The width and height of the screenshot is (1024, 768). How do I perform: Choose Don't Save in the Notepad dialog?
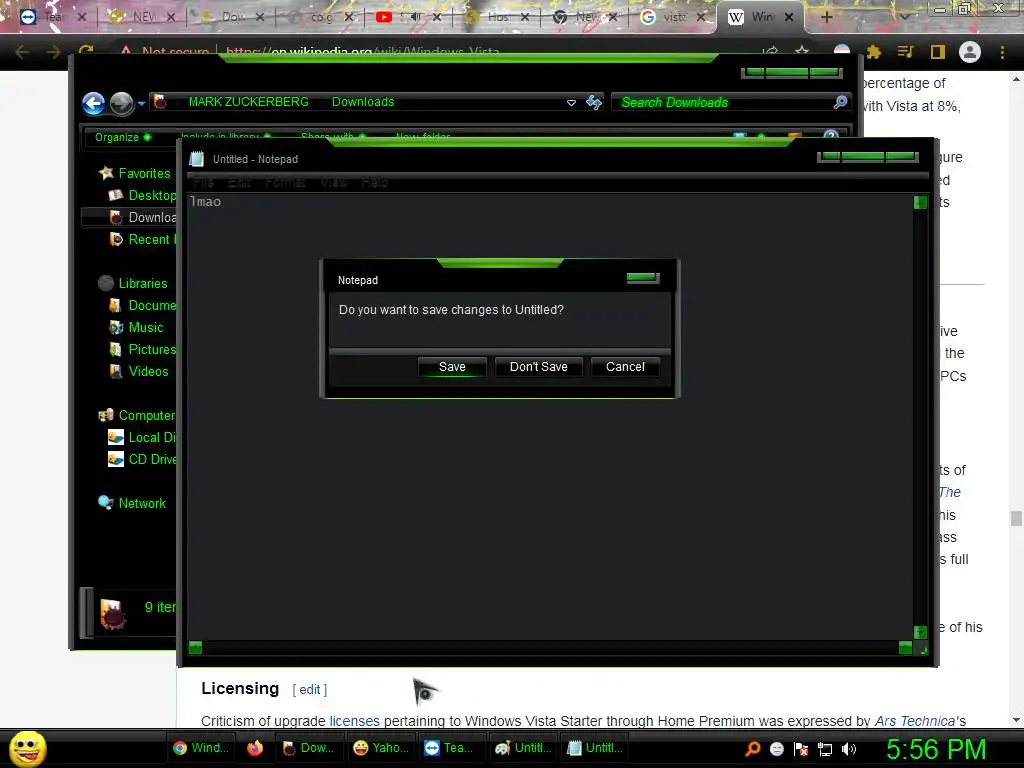[x=538, y=367]
